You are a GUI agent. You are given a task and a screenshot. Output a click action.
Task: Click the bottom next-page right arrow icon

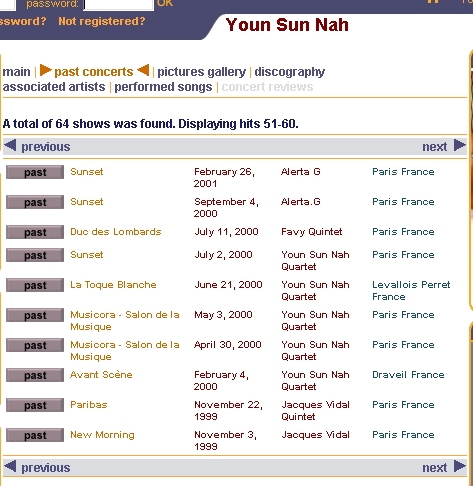click(460, 467)
